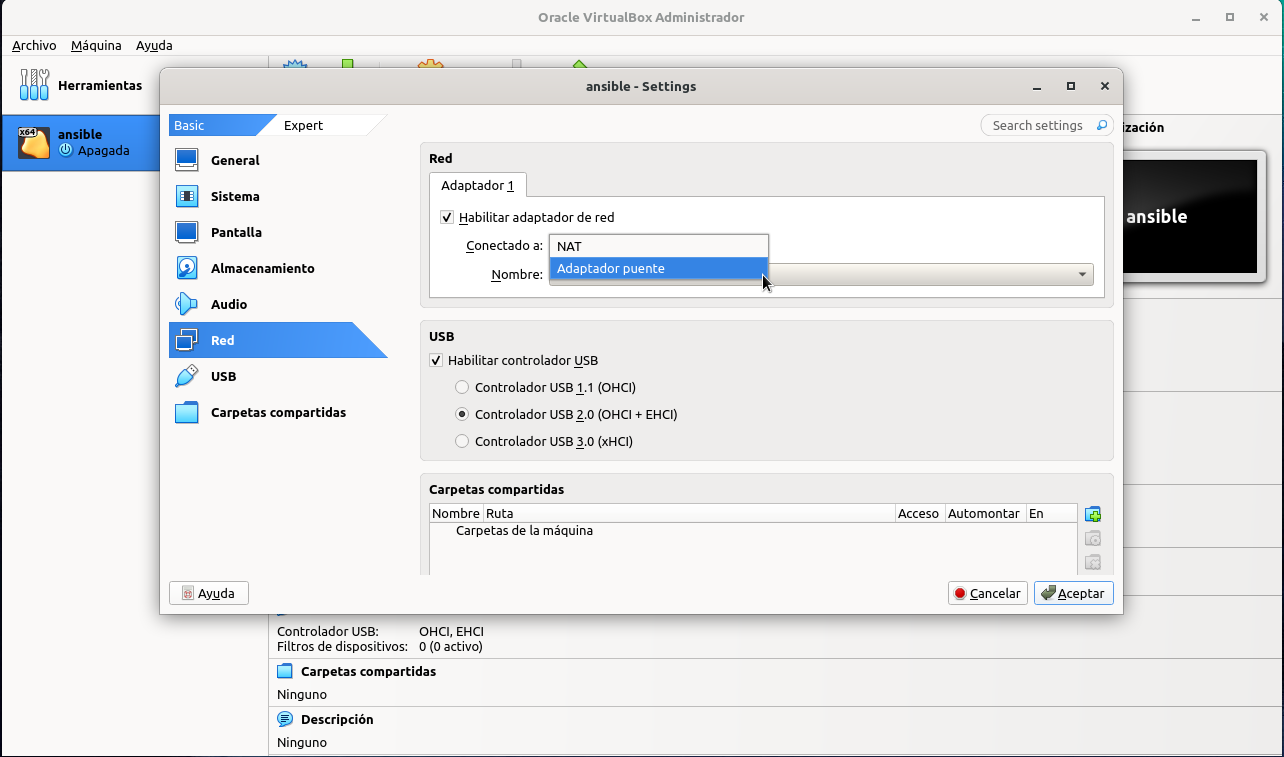Open the Almacenamiento settings section
Screen dimensions: 1284x757
278,268
